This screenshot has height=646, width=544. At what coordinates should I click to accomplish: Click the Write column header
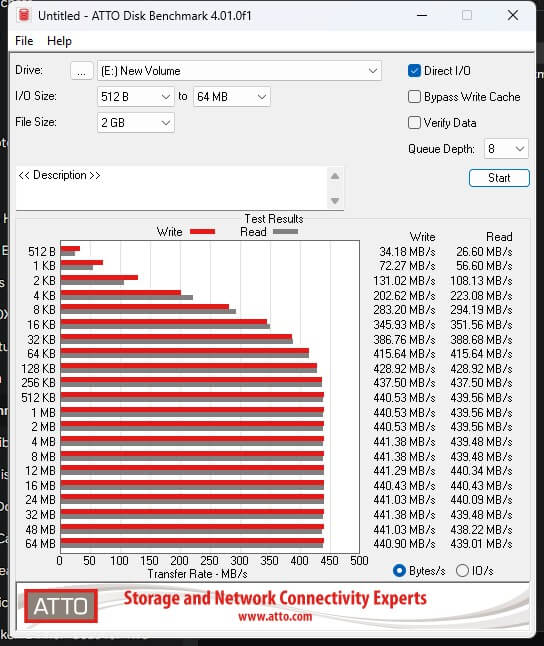coord(422,237)
